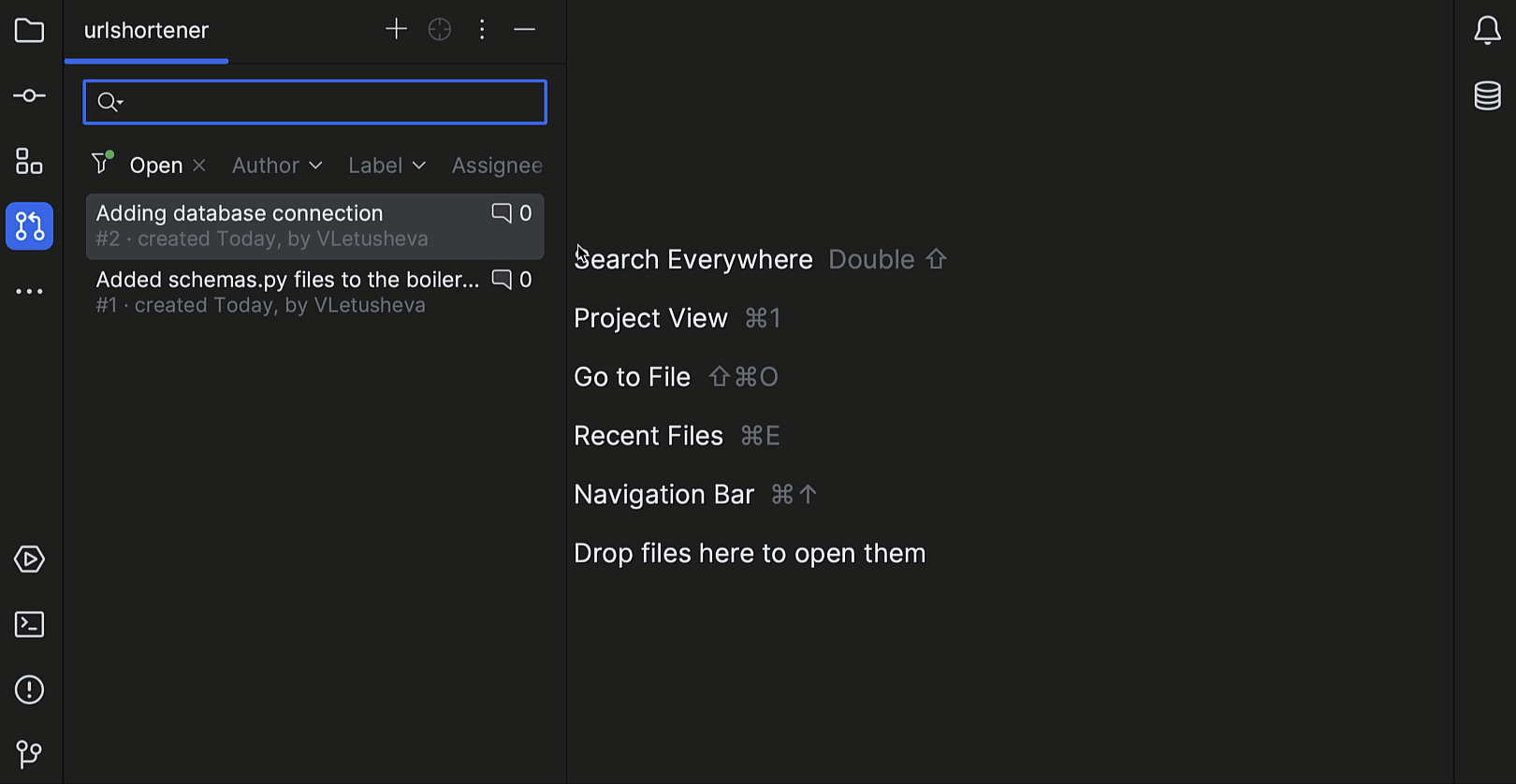Open the Project tool window folder icon

[x=29, y=31]
